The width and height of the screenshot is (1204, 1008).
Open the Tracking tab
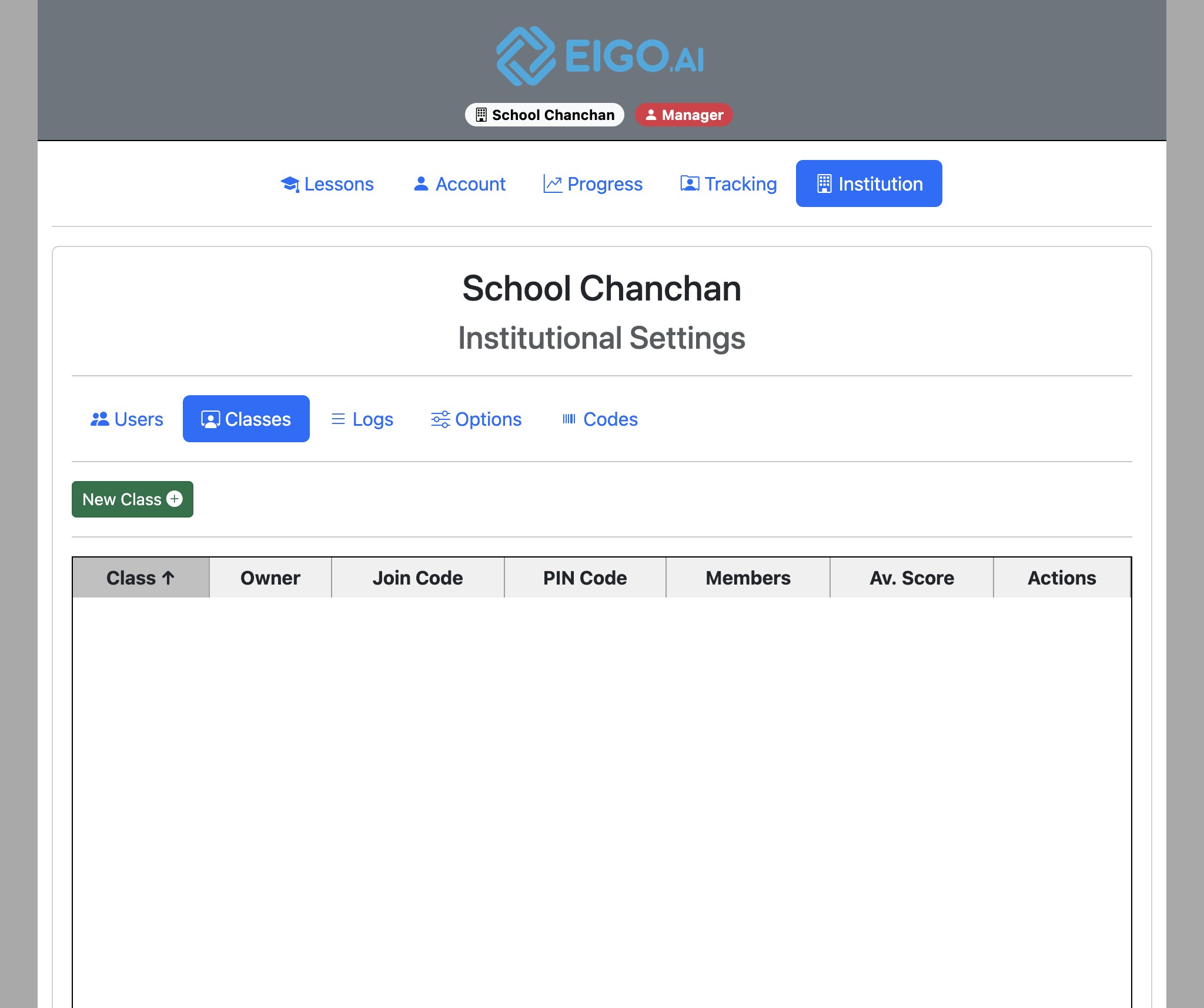click(x=728, y=183)
